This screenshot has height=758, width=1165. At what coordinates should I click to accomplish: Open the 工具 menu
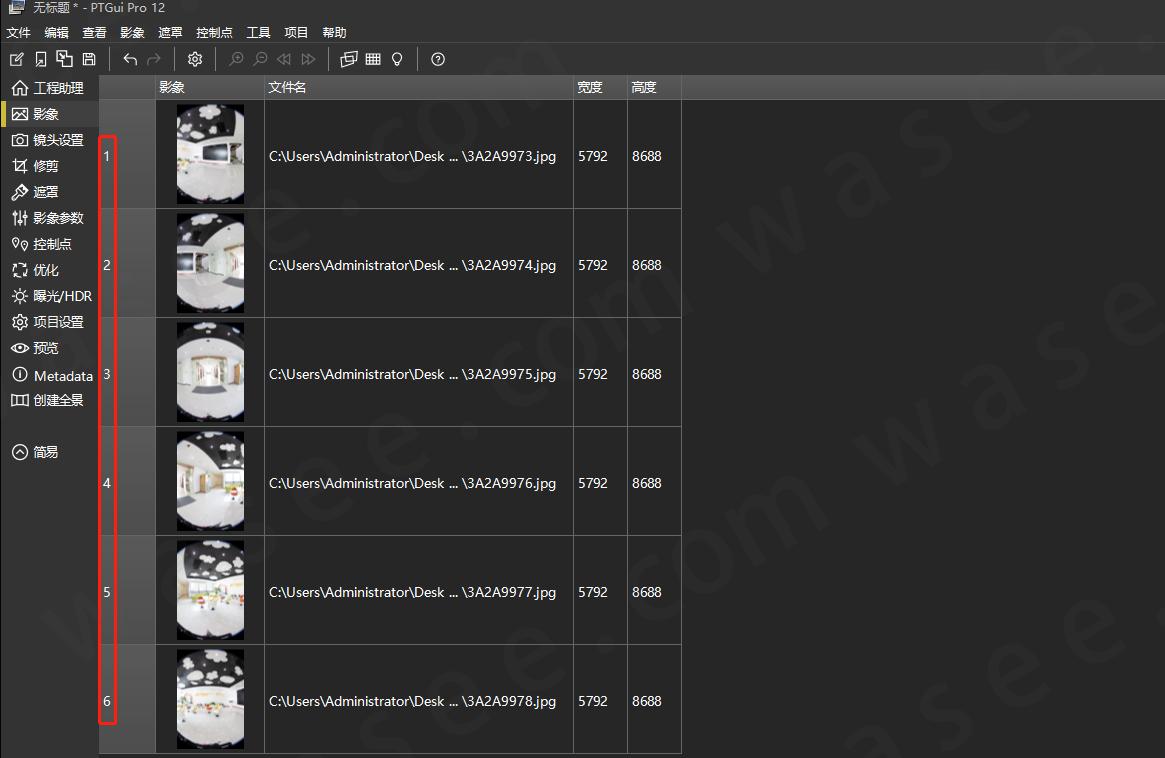pos(259,33)
